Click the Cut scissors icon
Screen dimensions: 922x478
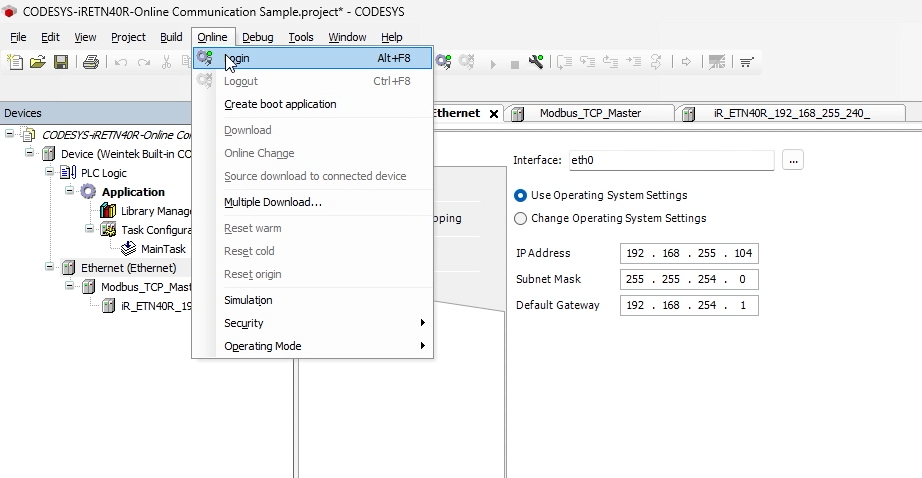pos(166,62)
